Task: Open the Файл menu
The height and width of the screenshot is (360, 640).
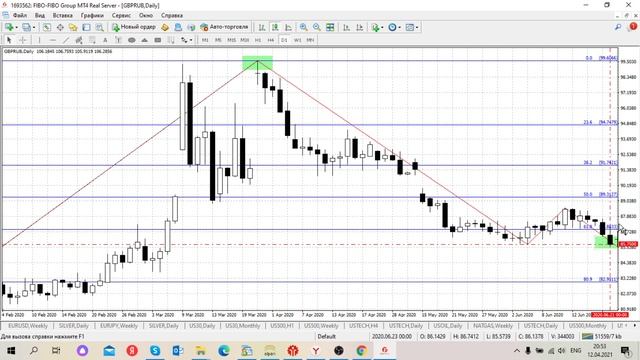Action: click(x=20, y=16)
